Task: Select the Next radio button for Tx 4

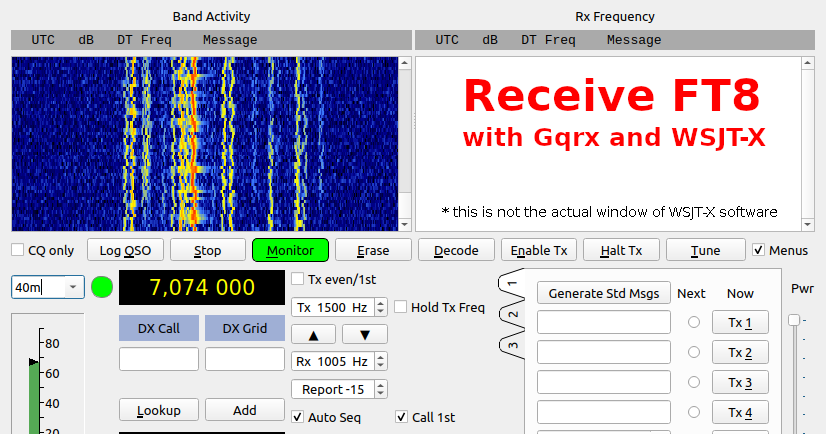Action: (x=694, y=412)
